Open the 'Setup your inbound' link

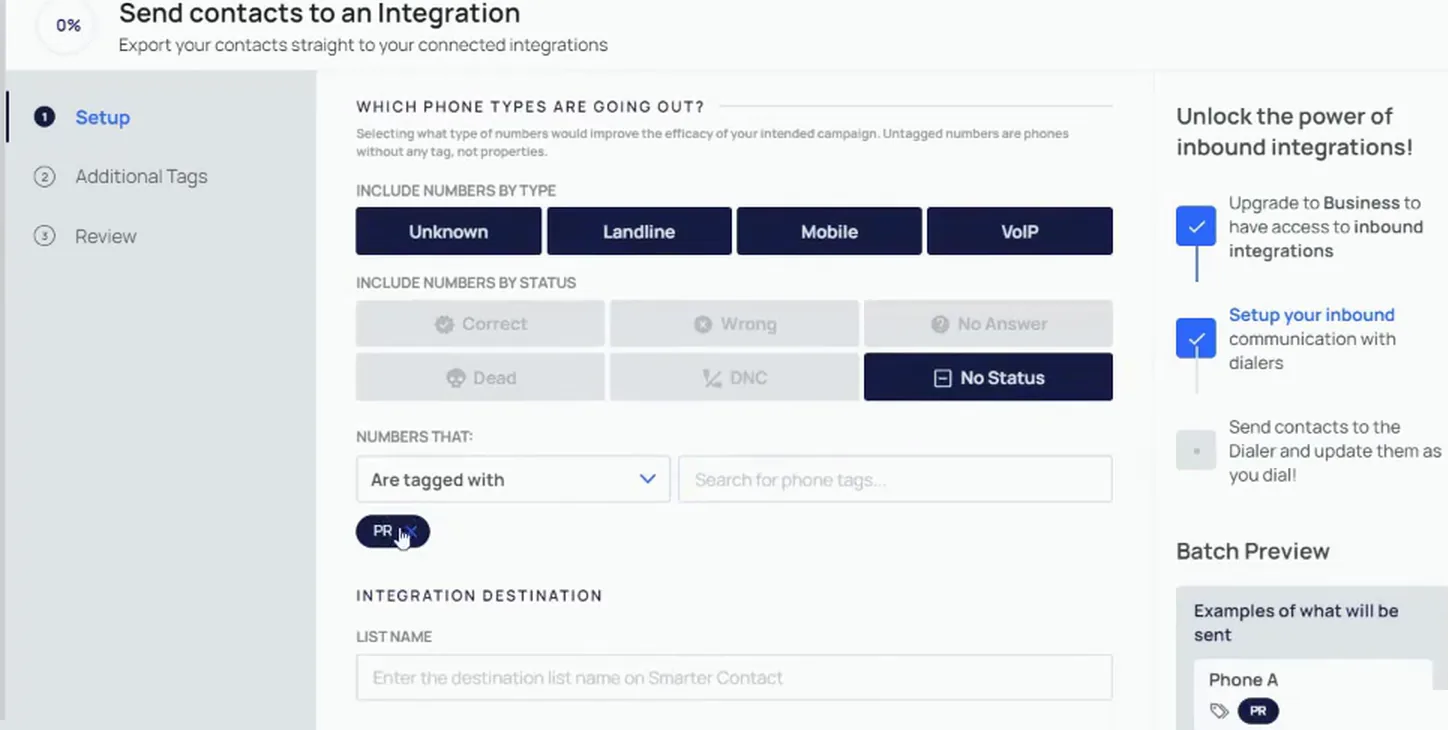pyautogui.click(x=1311, y=315)
